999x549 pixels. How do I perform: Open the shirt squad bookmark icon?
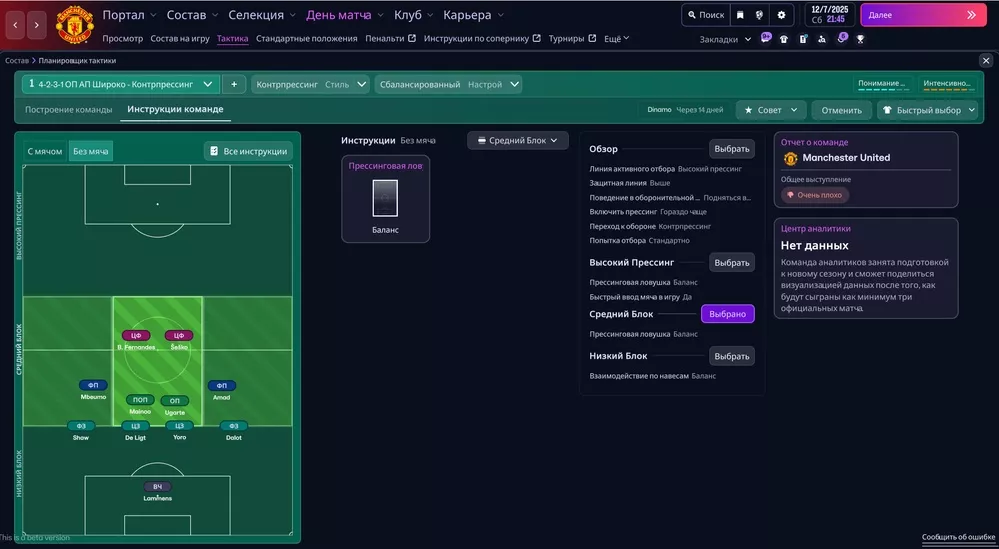point(784,39)
